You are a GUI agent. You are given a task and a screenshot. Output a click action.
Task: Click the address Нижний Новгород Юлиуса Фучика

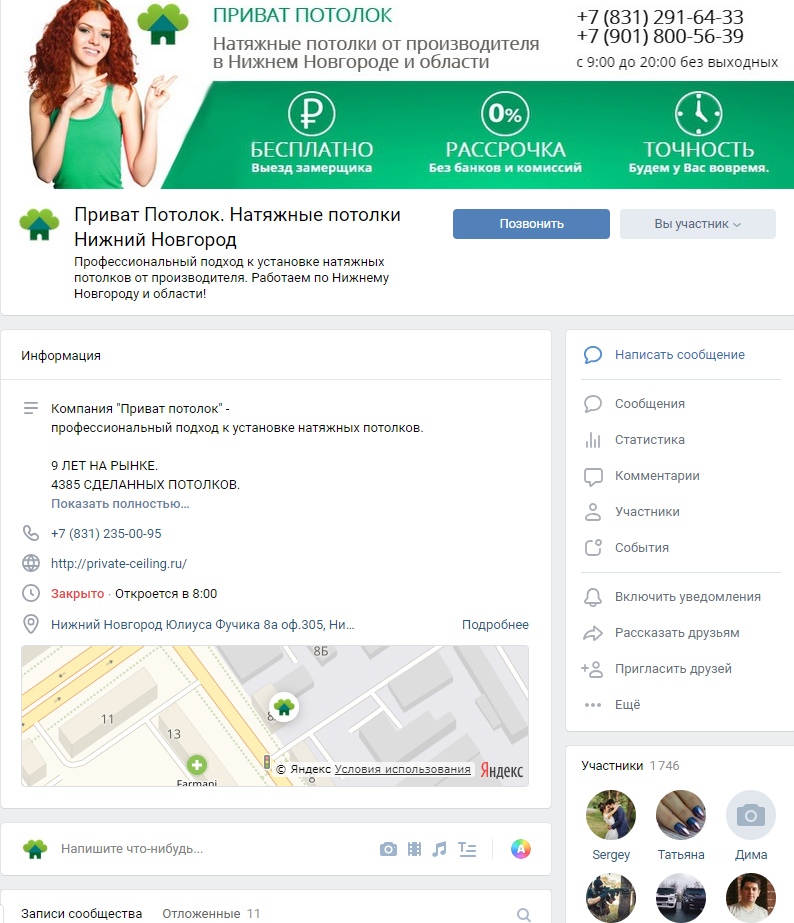pos(202,625)
